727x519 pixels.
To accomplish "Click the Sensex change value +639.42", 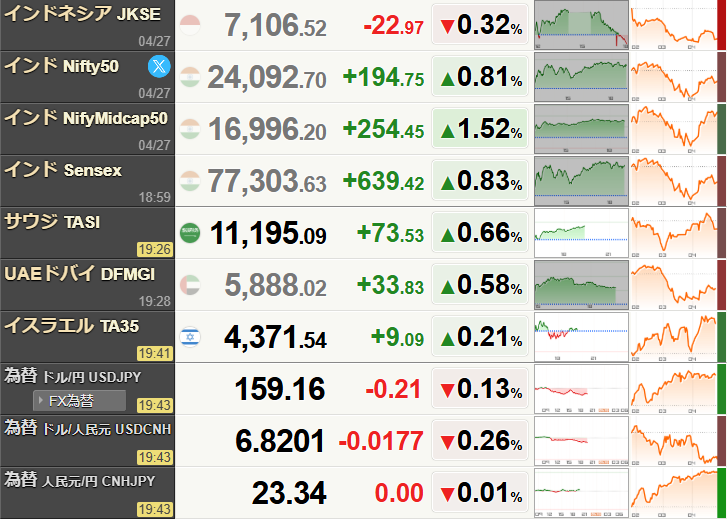I will (x=383, y=181).
